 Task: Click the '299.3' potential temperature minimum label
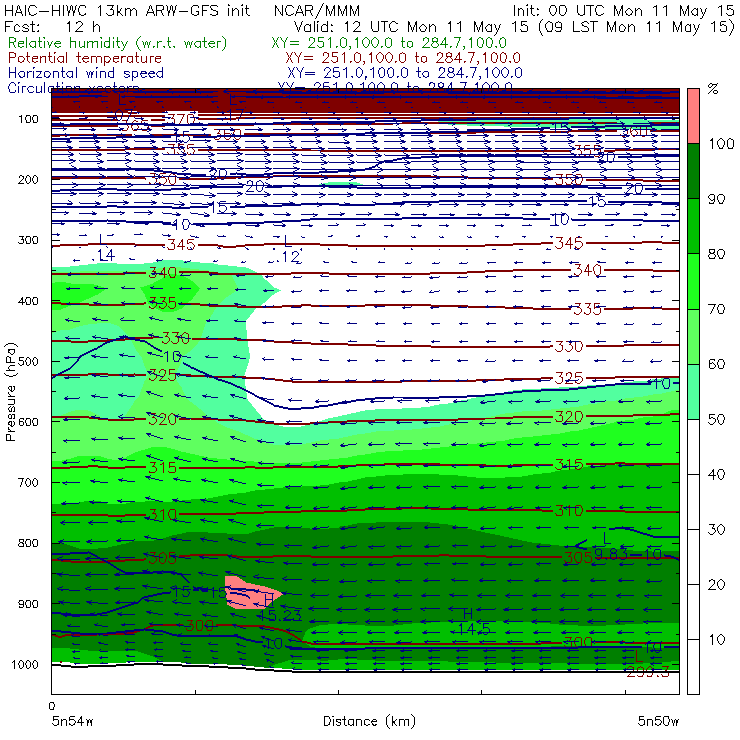click(648, 672)
